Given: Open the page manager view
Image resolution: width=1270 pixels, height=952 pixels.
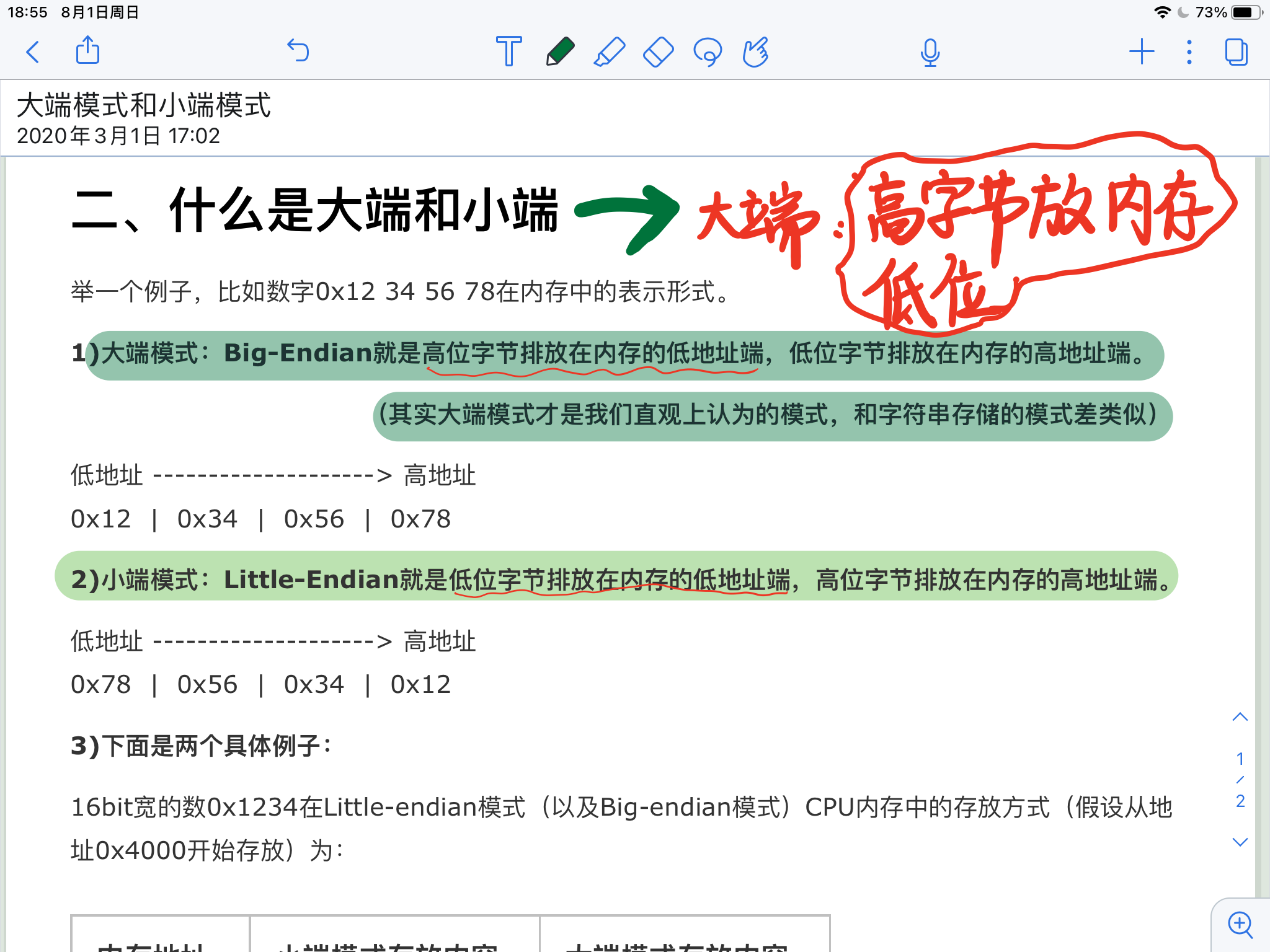Looking at the screenshot, I should click(1236, 52).
